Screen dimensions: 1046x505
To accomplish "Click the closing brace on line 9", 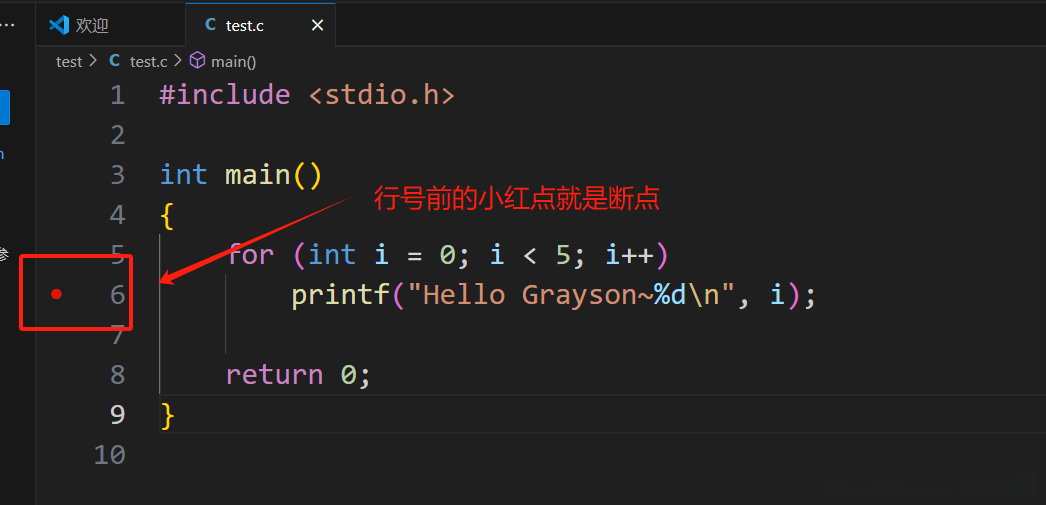I will (x=168, y=415).
